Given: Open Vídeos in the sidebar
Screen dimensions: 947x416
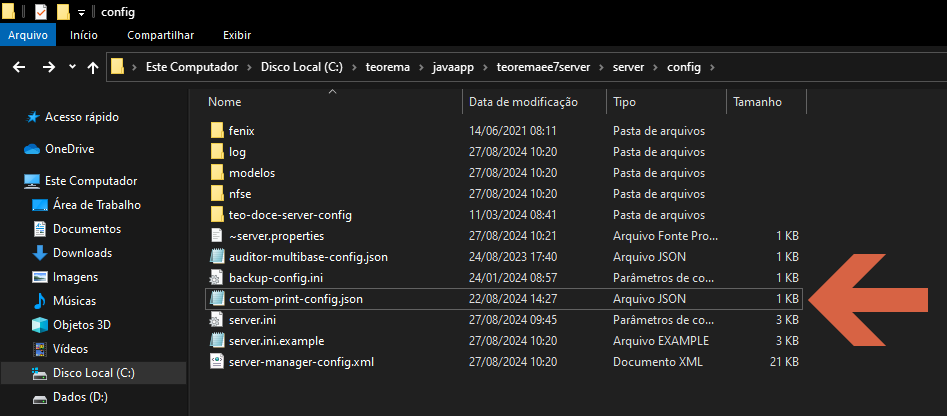Looking at the screenshot, I should coord(71,349).
